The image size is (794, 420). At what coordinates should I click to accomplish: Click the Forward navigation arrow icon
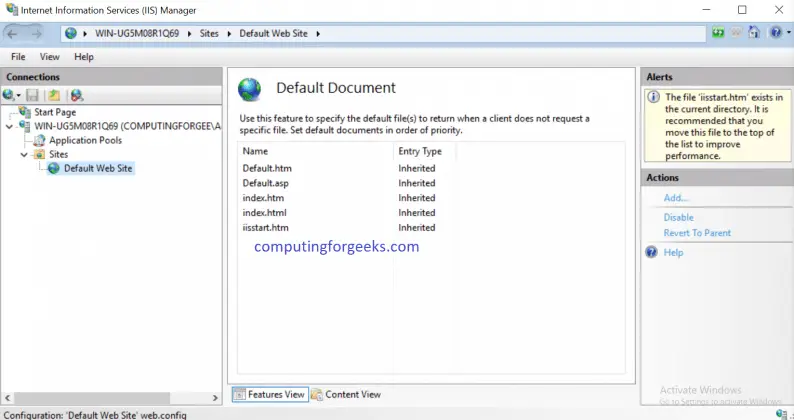tap(36, 34)
